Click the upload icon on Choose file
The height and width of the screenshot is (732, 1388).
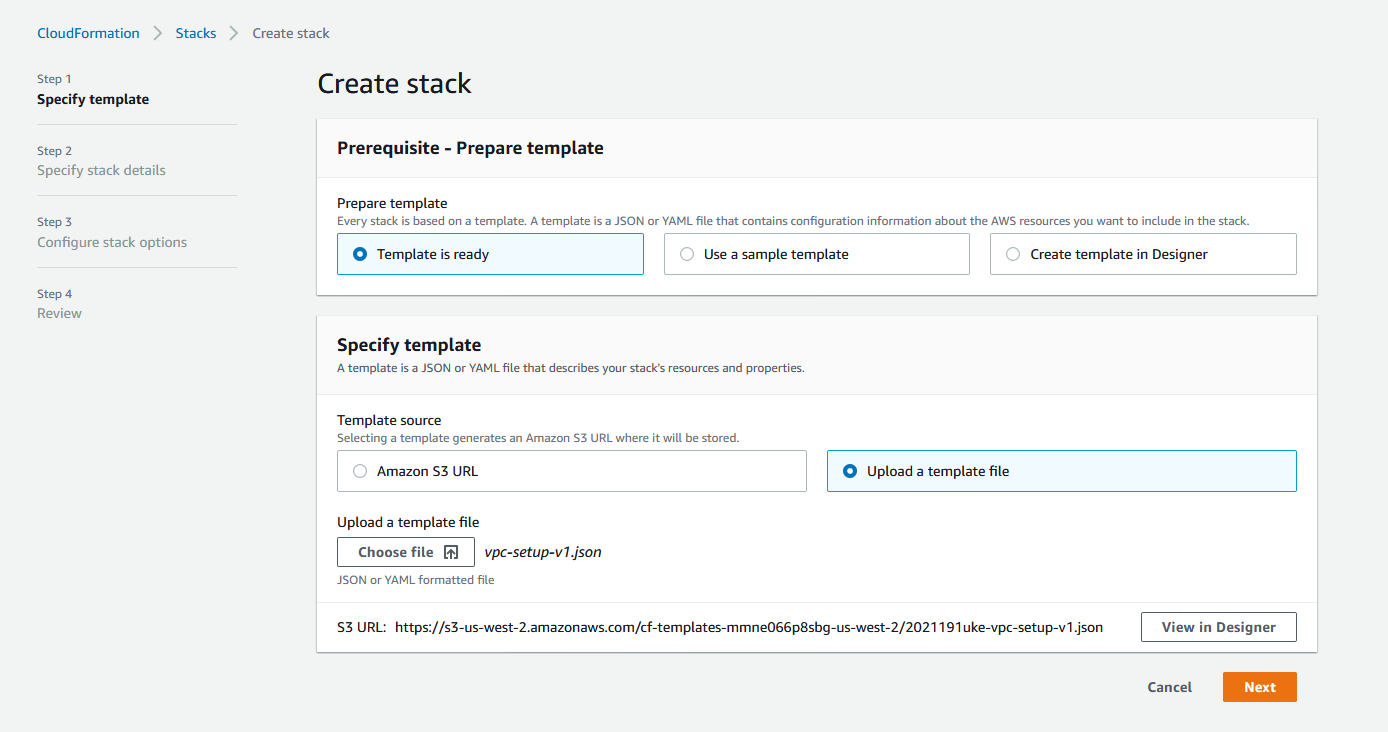(451, 552)
